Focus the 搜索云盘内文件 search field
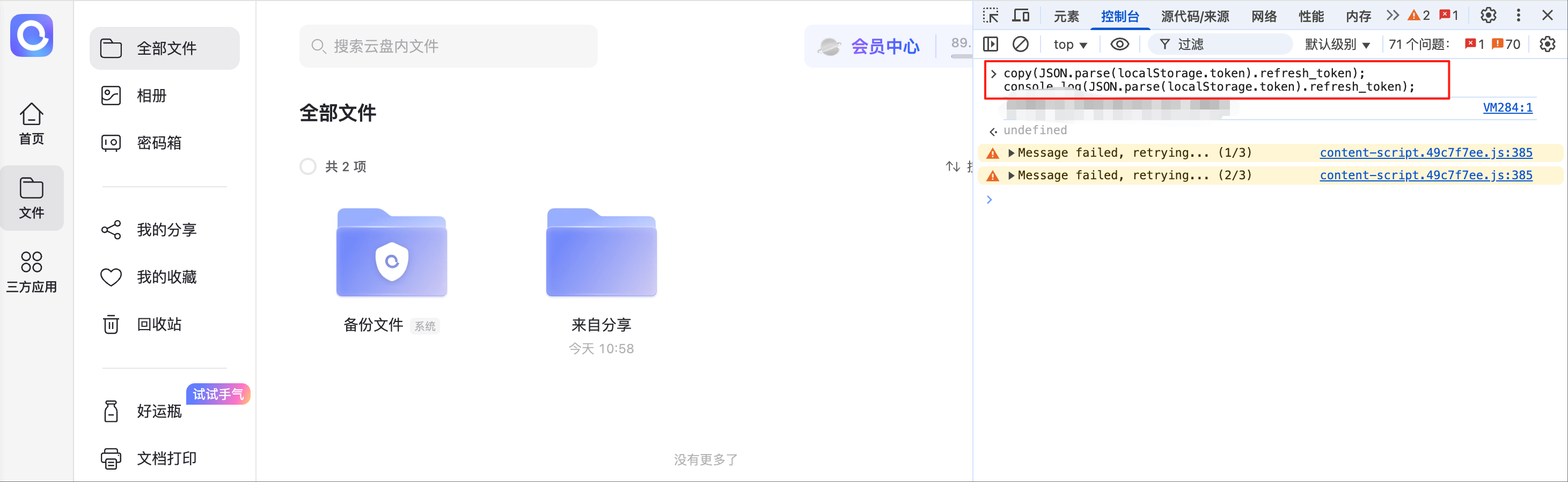The height and width of the screenshot is (482, 1568). [448, 46]
